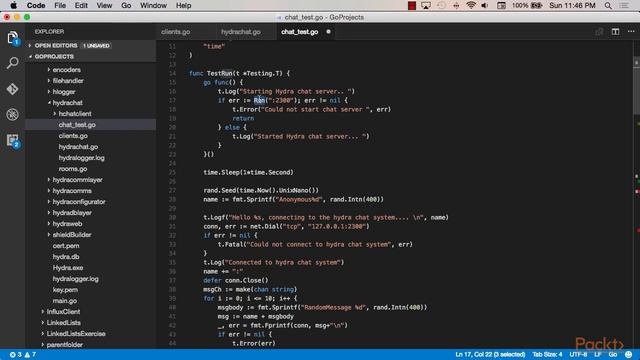Open the volume control in menu bar

coord(484,6)
